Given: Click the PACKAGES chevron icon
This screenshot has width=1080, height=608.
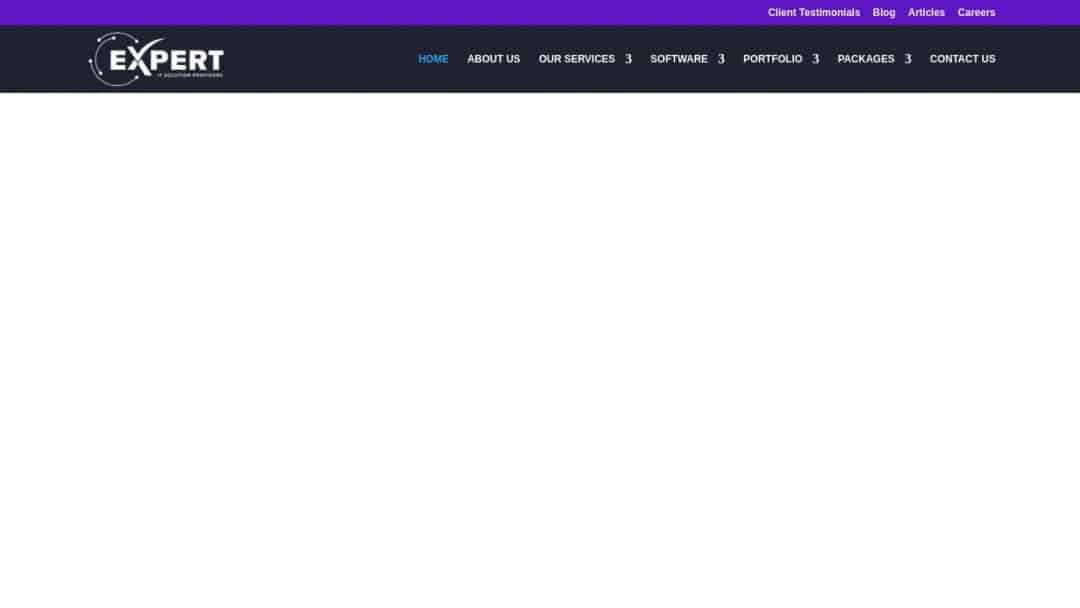Looking at the screenshot, I should coord(908,59).
